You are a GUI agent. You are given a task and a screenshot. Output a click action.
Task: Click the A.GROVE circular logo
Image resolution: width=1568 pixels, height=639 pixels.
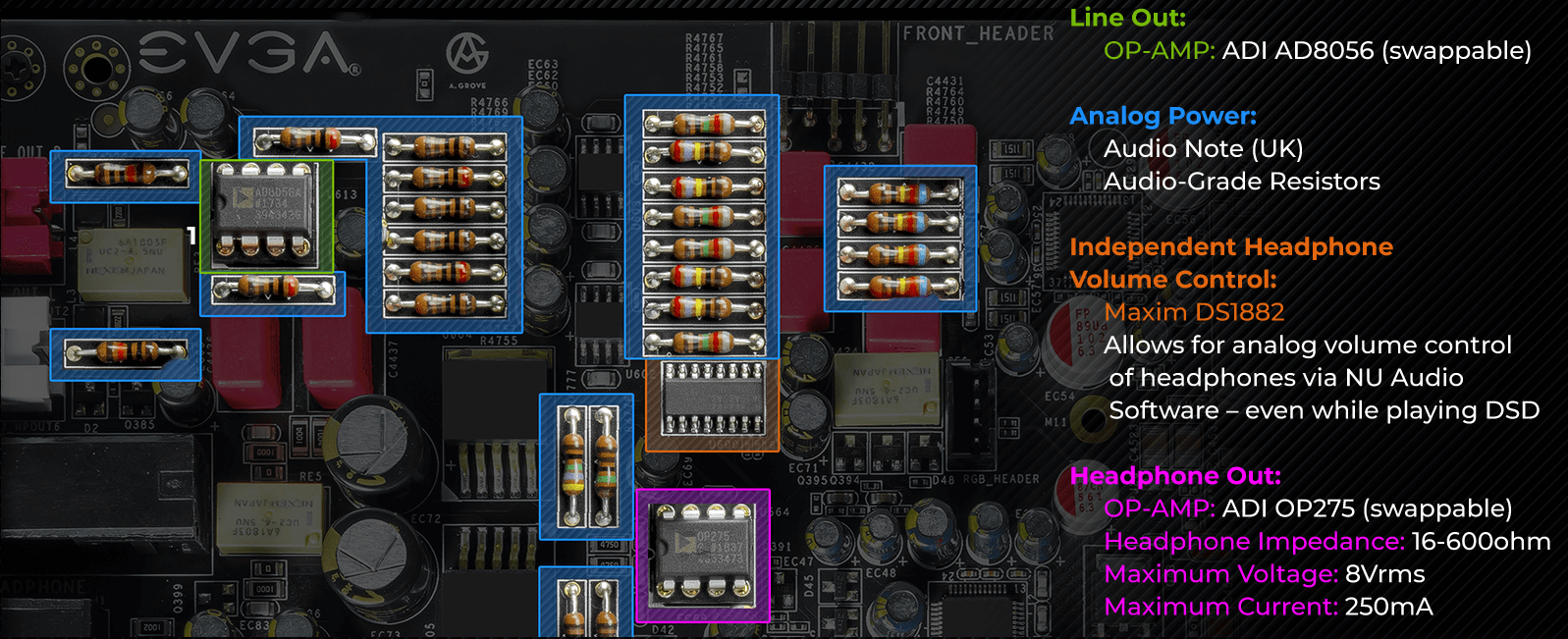(467, 54)
